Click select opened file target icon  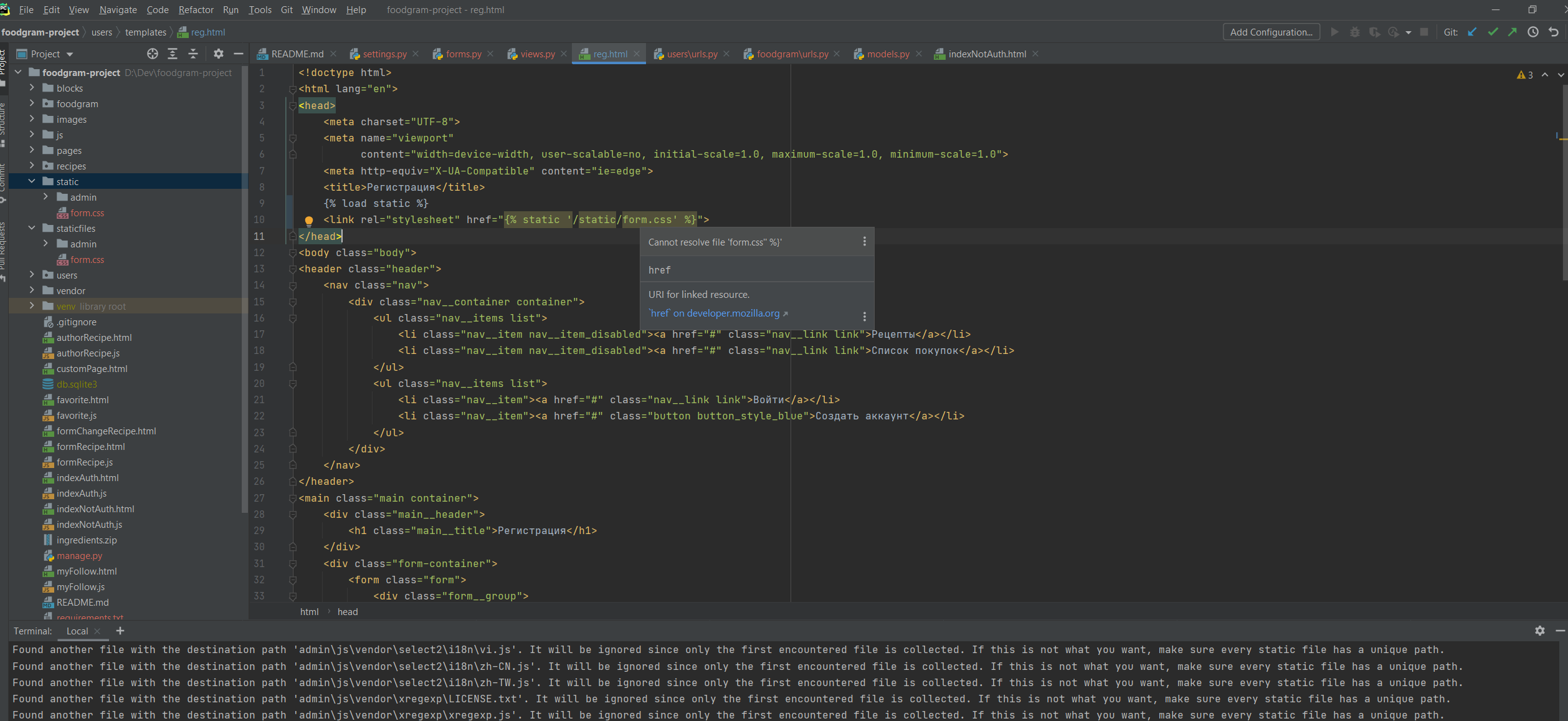153,54
